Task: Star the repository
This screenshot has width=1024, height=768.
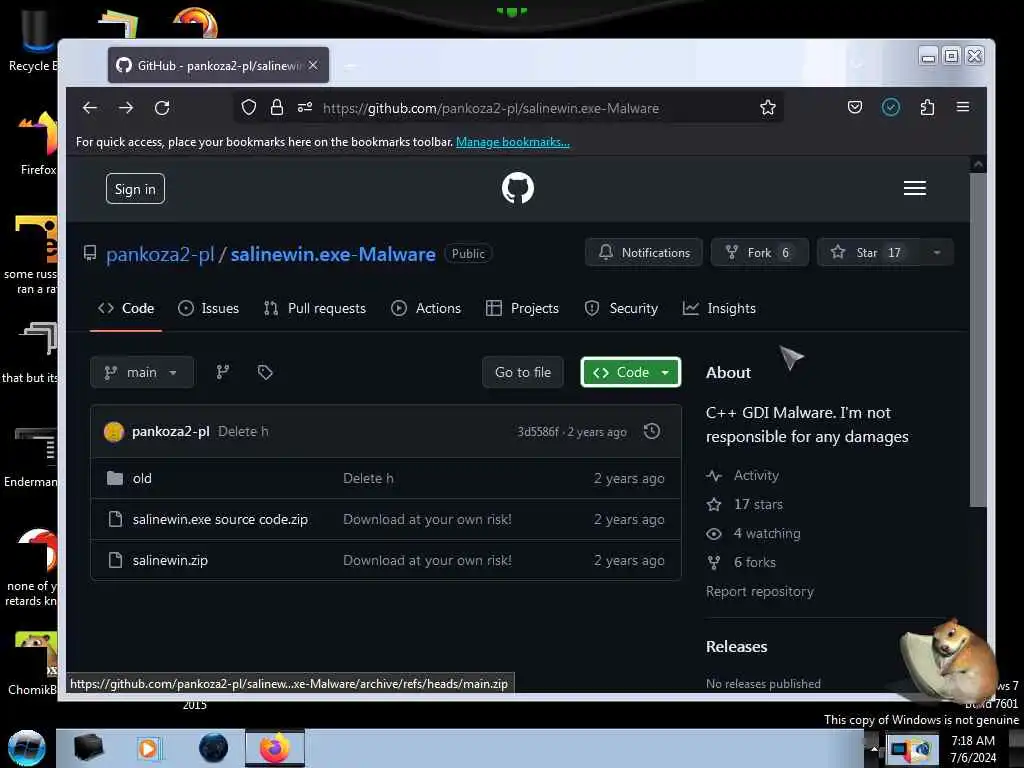Action: coord(869,253)
